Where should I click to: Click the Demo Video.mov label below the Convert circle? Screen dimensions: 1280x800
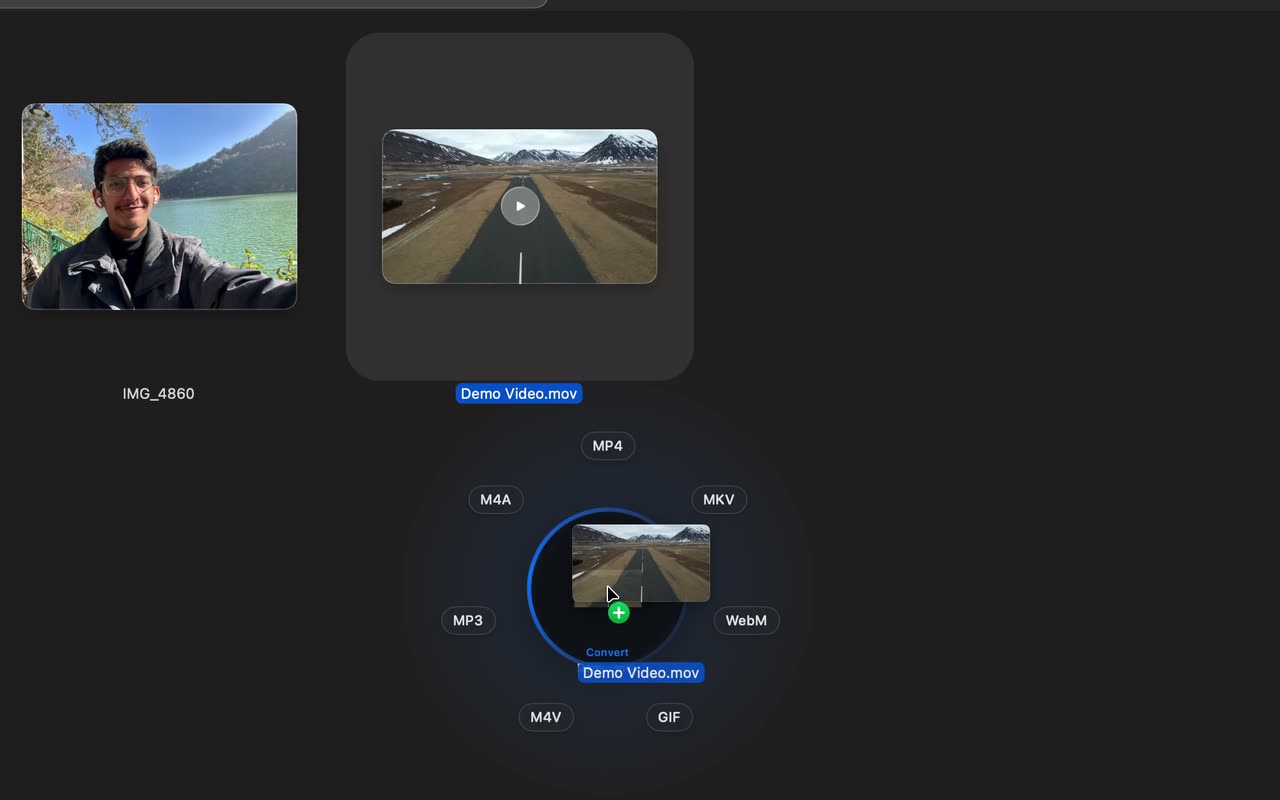641,673
